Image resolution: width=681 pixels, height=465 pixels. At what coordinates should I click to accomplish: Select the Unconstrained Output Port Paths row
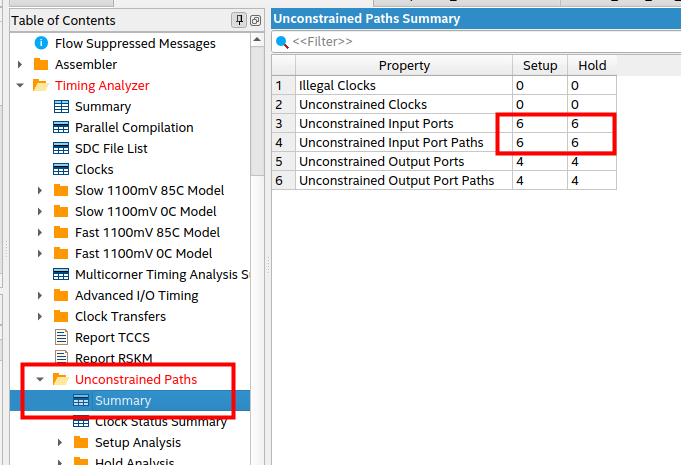coord(444,180)
